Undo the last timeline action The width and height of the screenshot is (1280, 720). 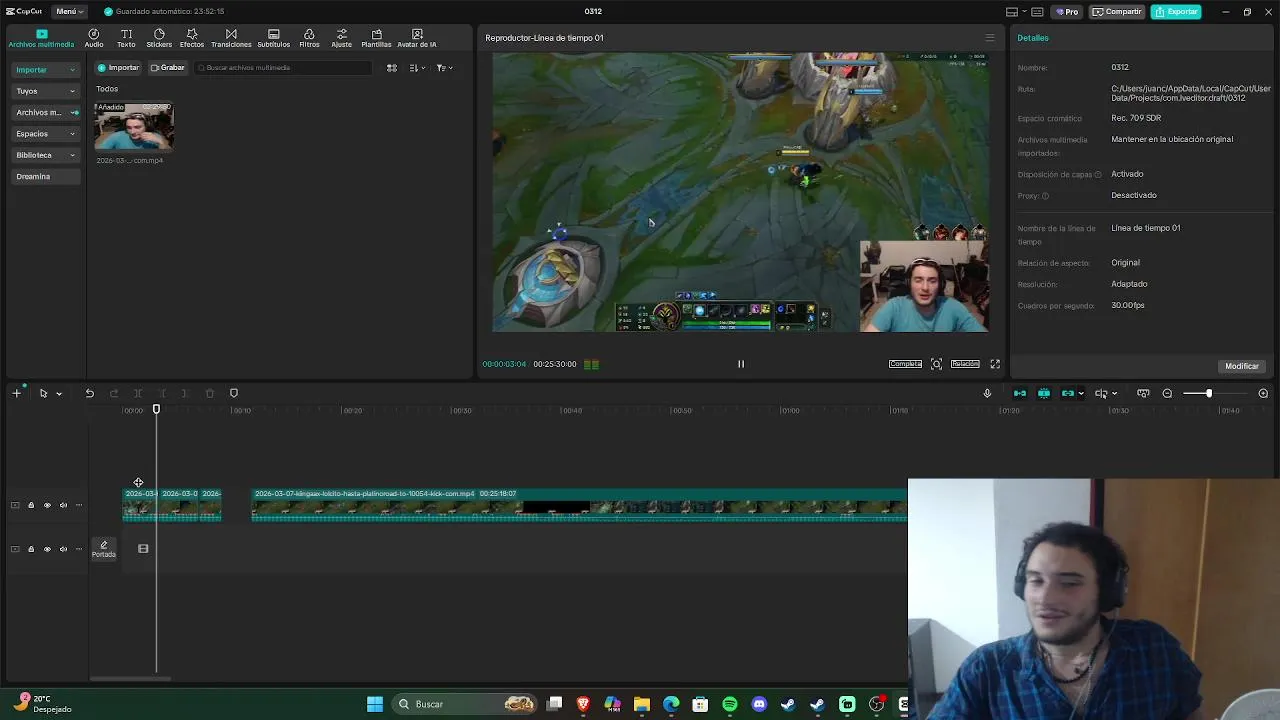pos(89,393)
